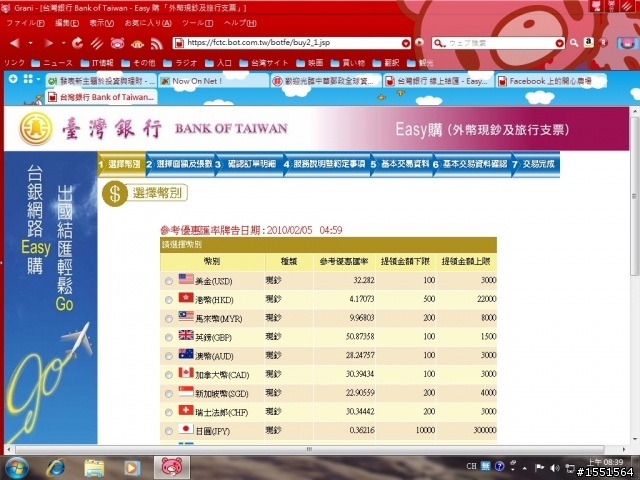Click the Bank of Taiwan gold logo

pos(36,129)
